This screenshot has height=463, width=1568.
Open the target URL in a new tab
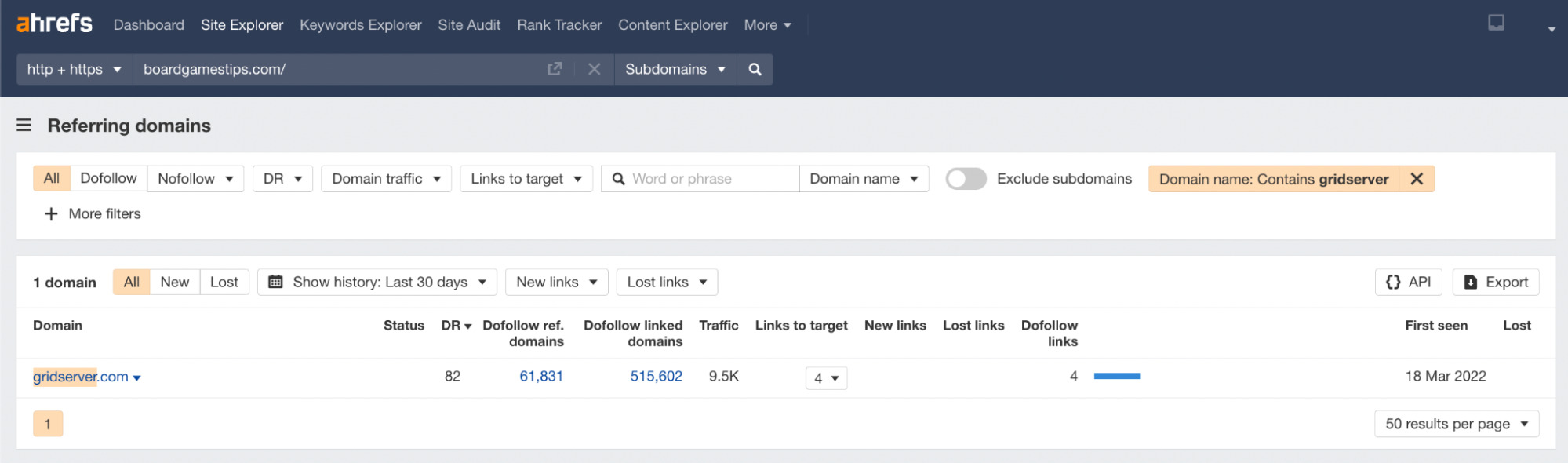555,69
